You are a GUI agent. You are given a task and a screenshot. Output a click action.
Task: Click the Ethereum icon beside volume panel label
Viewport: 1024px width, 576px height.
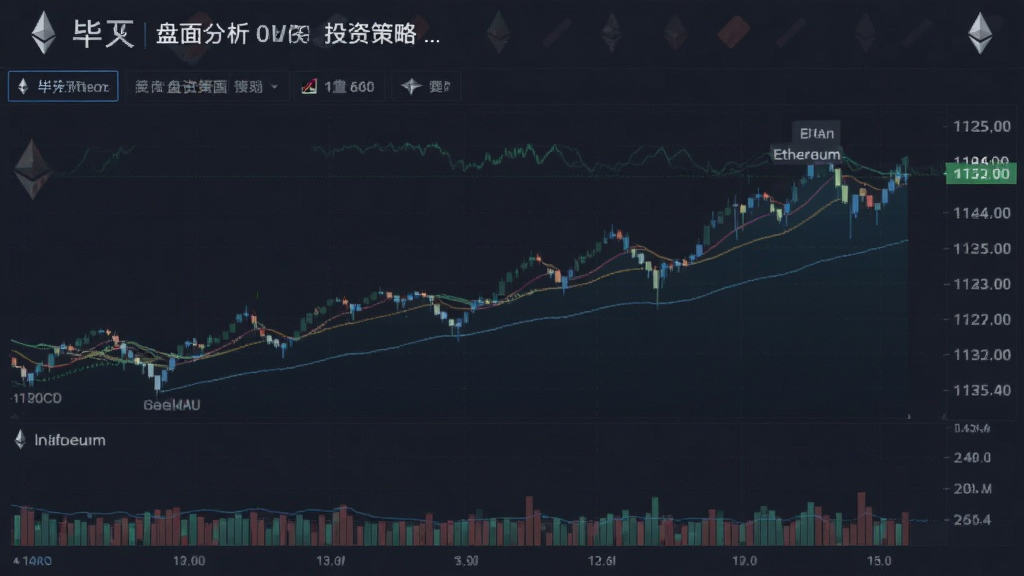coord(20,440)
